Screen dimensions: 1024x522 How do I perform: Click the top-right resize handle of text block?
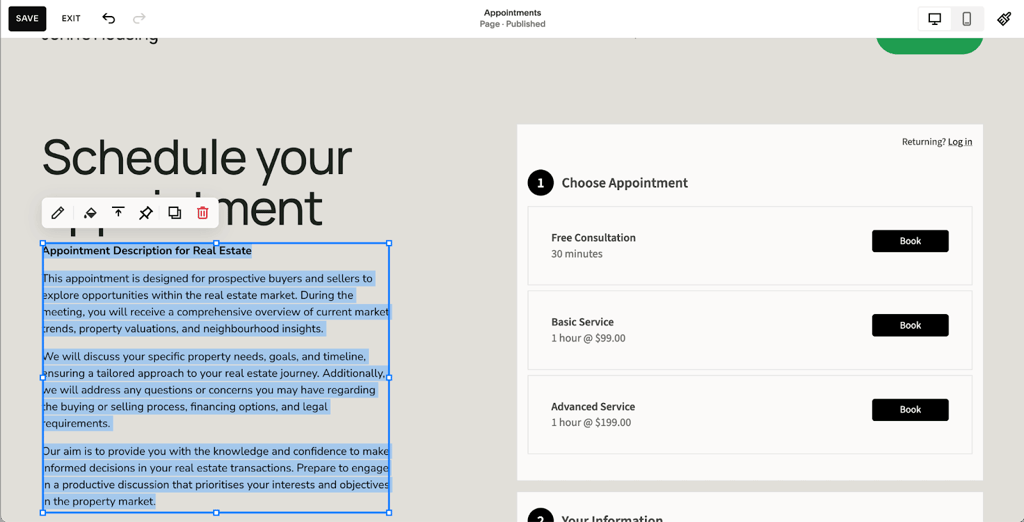tap(389, 243)
